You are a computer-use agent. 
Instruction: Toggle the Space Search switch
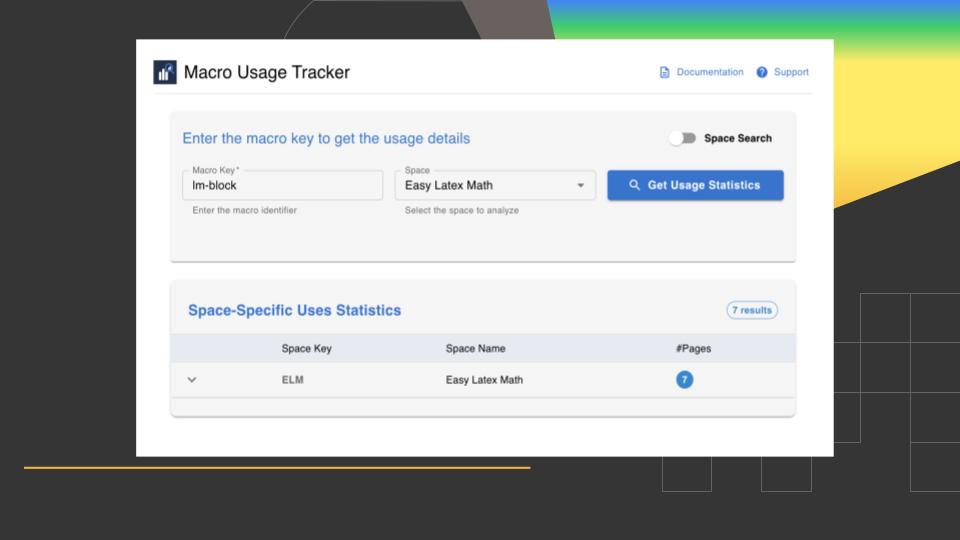tap(682, 138)
